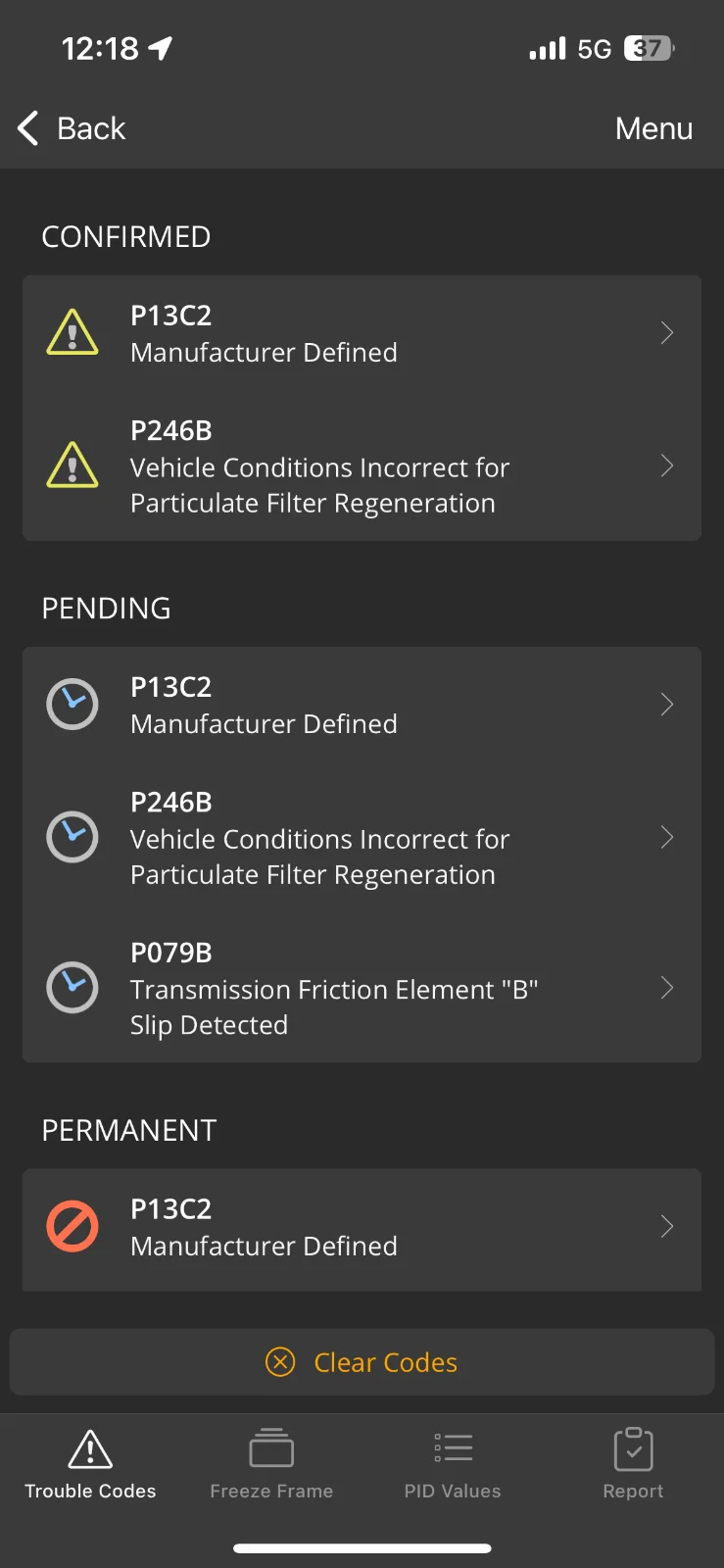The height and width of the screenshot is (1568, 724).
Task: Switch to the PID Values tab
Action: click(x=453, y=1464)
